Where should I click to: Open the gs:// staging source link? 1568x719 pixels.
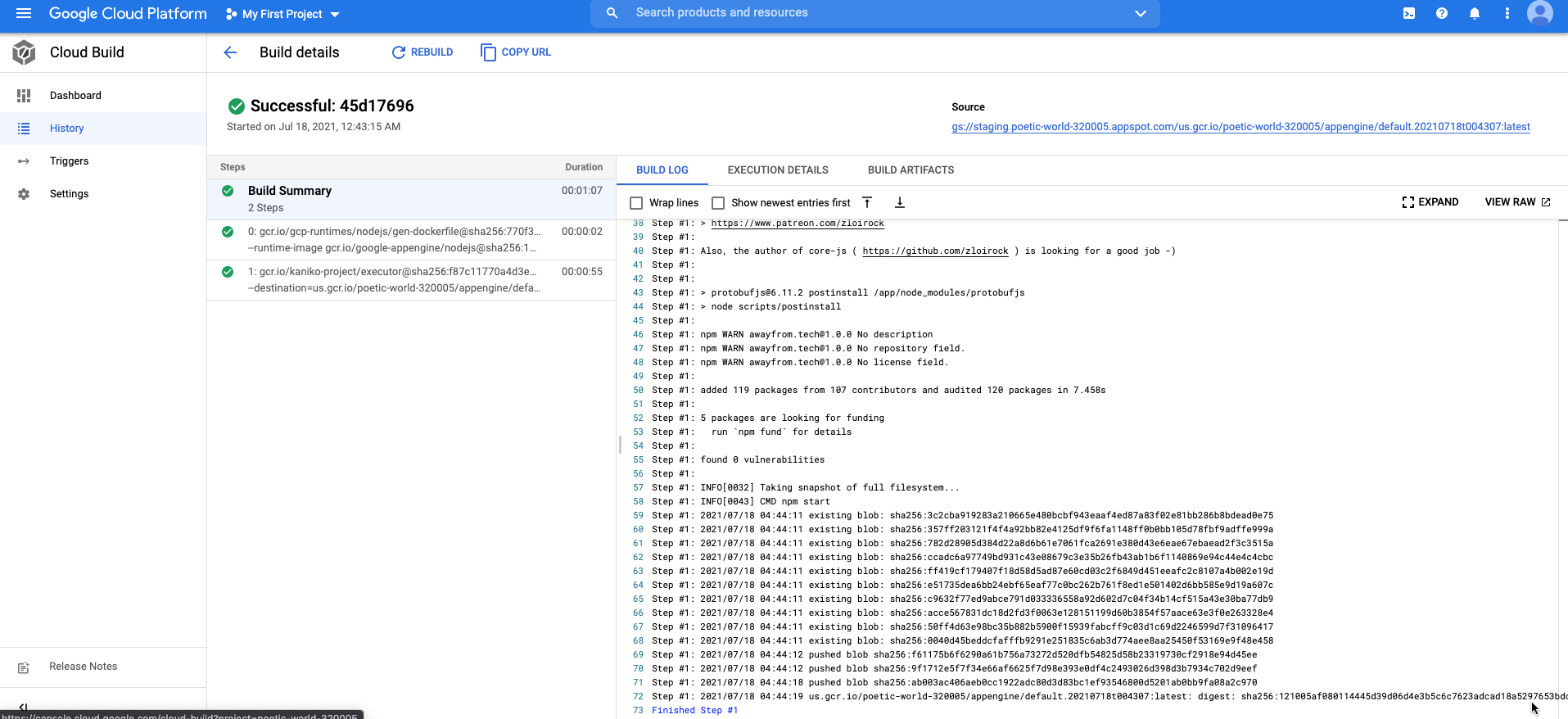click(x=1240, y=127)
